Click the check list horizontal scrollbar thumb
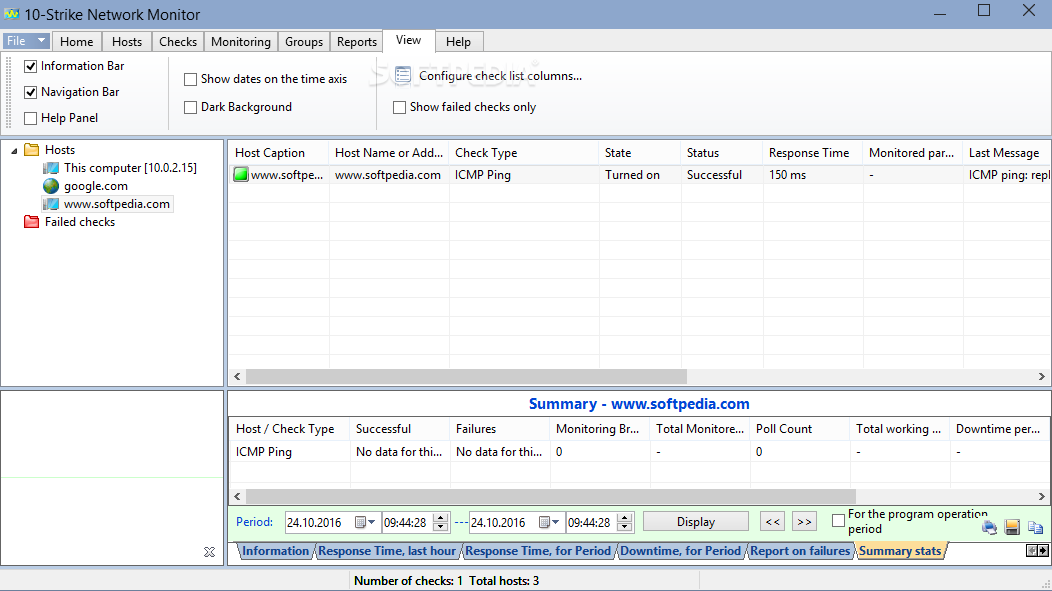Screen dimensions: 1052x591 tap(466, 376)
